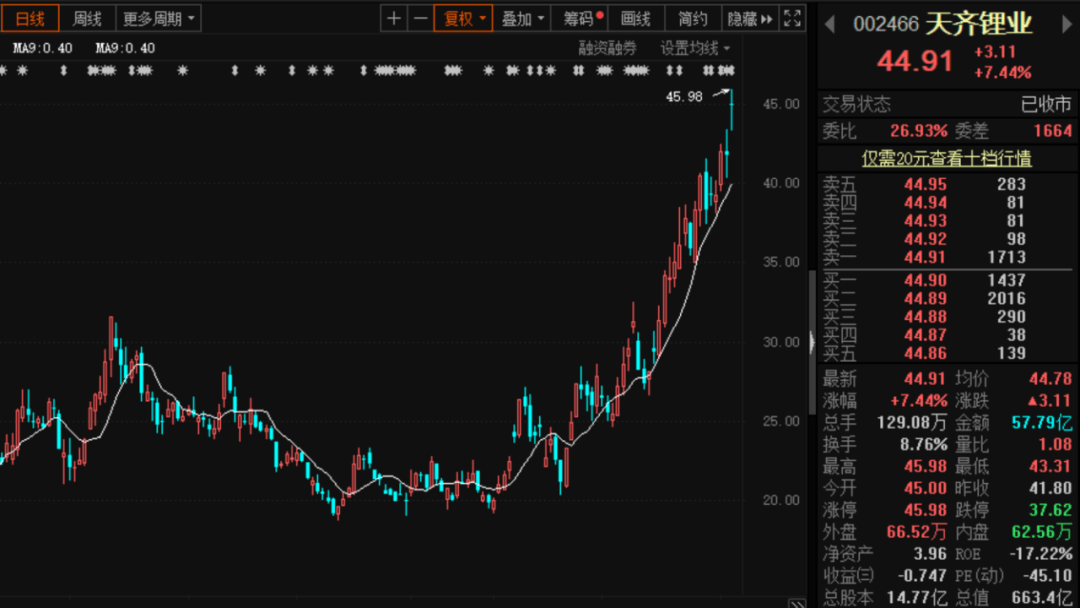
Task: Go to previous stock arrow
Action: 830,24
